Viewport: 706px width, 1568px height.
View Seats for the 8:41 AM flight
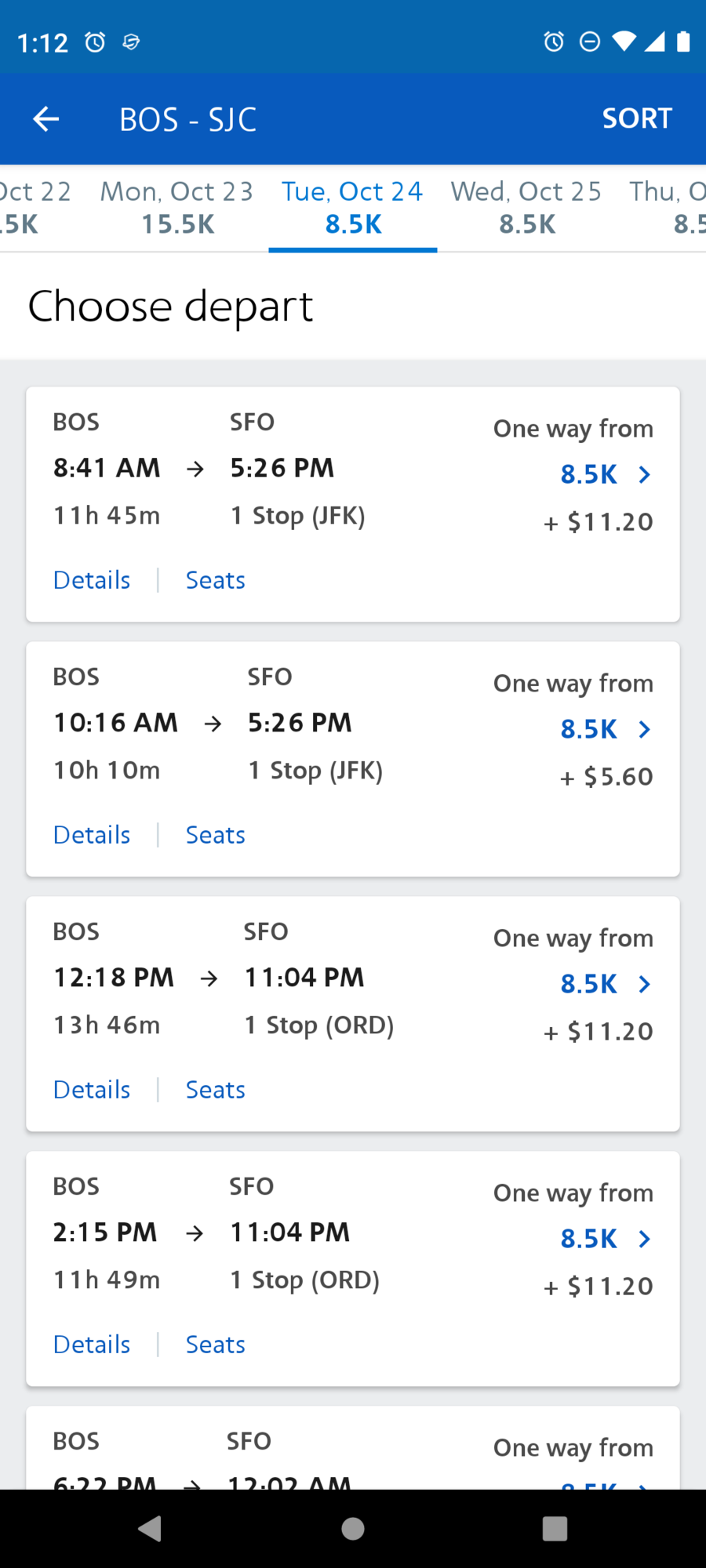(x=216, y=580)
